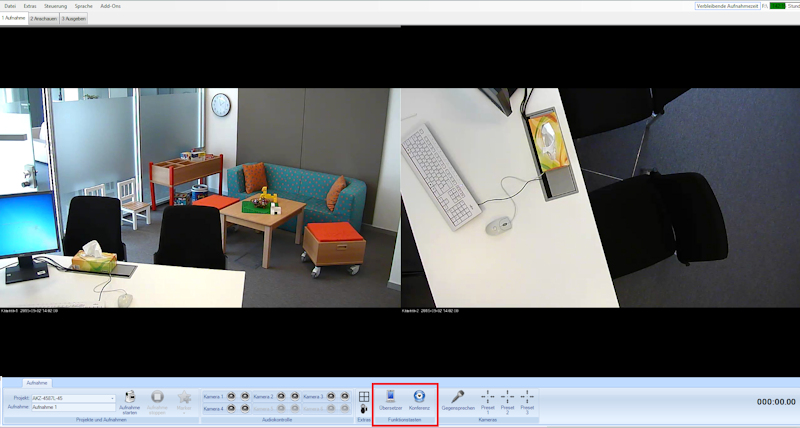Viewport: 800px width, 428px height.
Task: Toggle first audio button for Kamera 1
Action: tap(231, 397)
